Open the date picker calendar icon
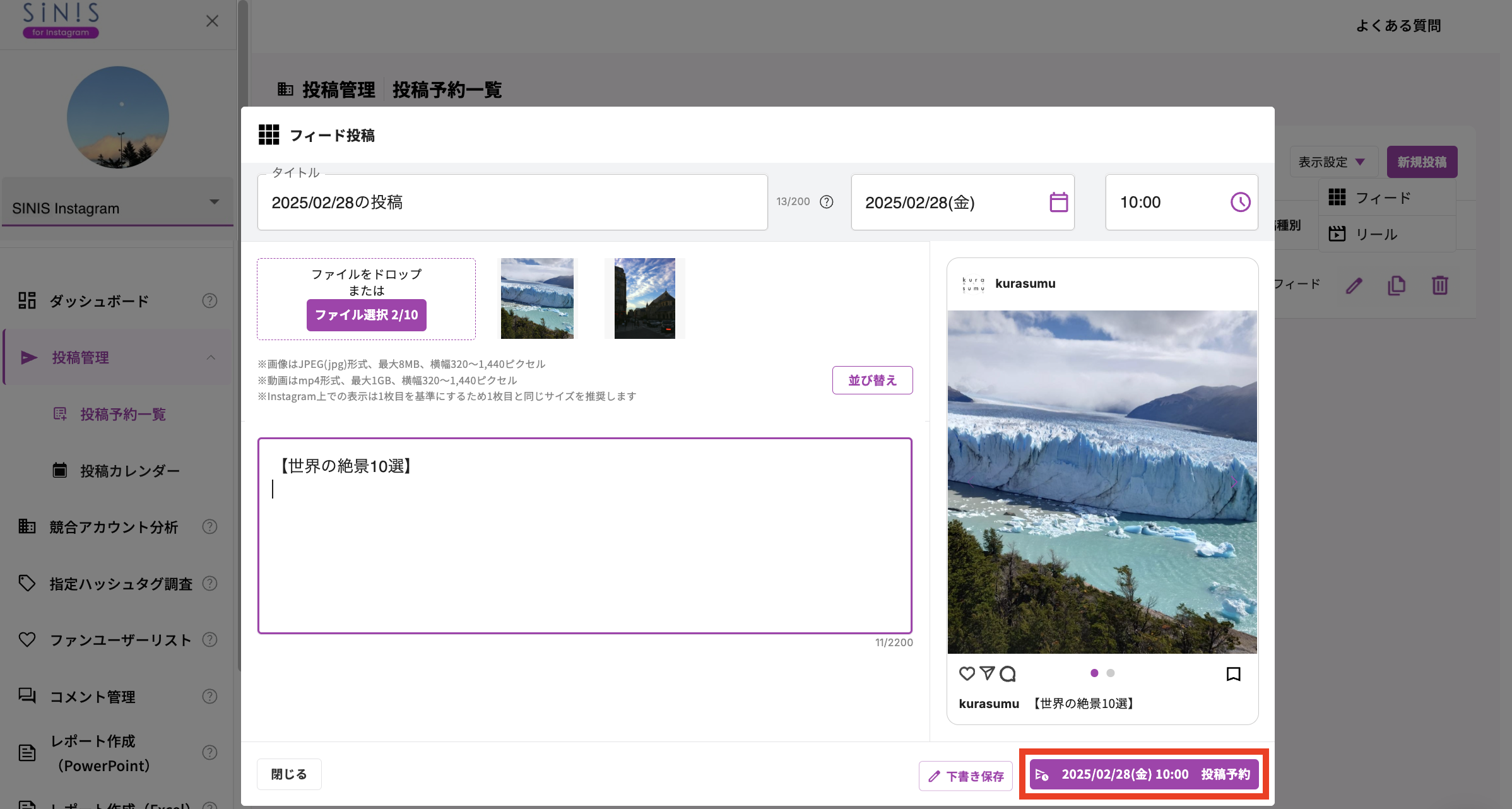 [1059, 202]
